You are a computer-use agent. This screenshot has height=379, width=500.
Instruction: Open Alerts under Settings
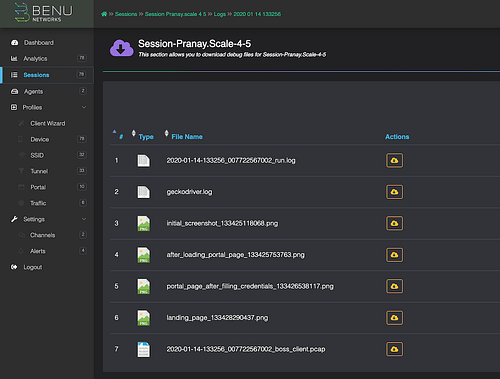38,251
